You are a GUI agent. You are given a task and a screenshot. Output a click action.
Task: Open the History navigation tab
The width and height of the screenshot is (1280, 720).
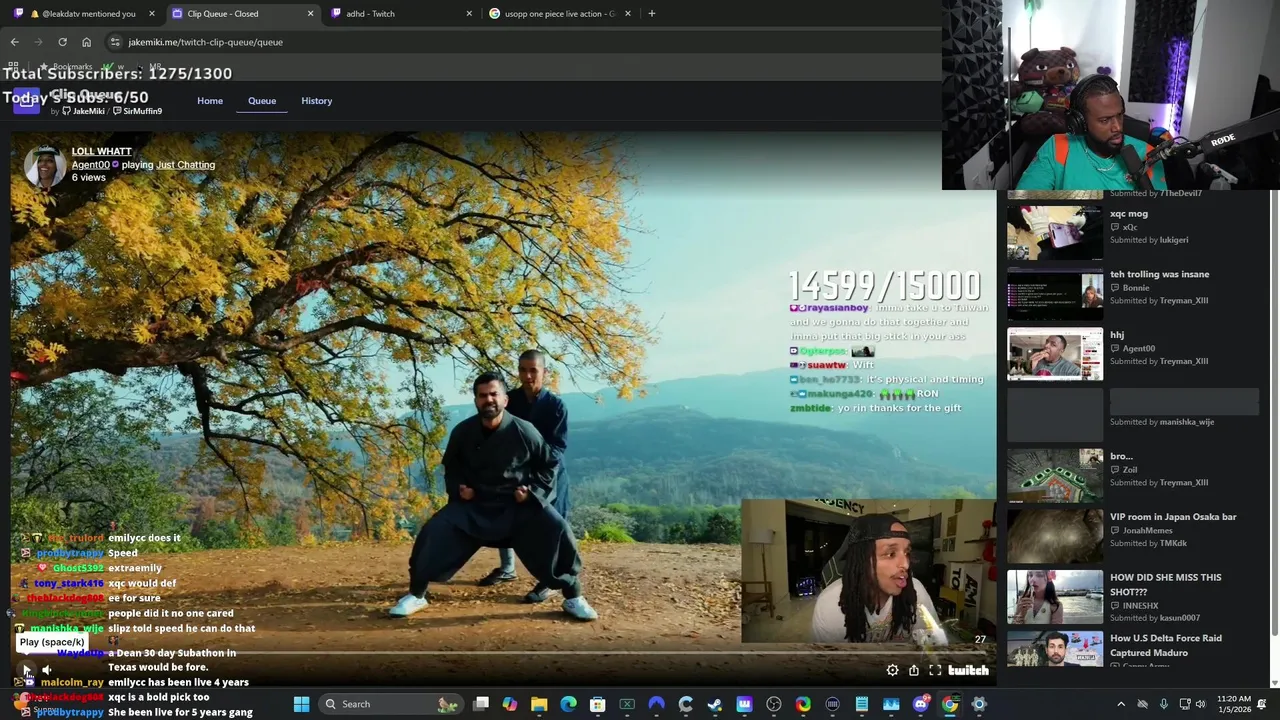[316, 101]
